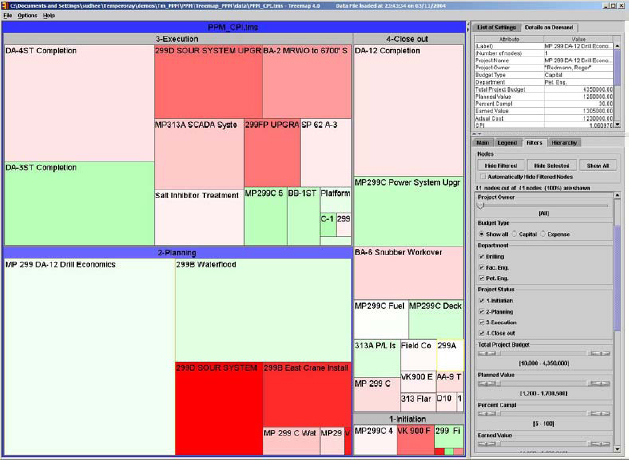Toggle the 2-Planning project status checkbox
Screen dimensions: 629x460
[x=482, y=312]
